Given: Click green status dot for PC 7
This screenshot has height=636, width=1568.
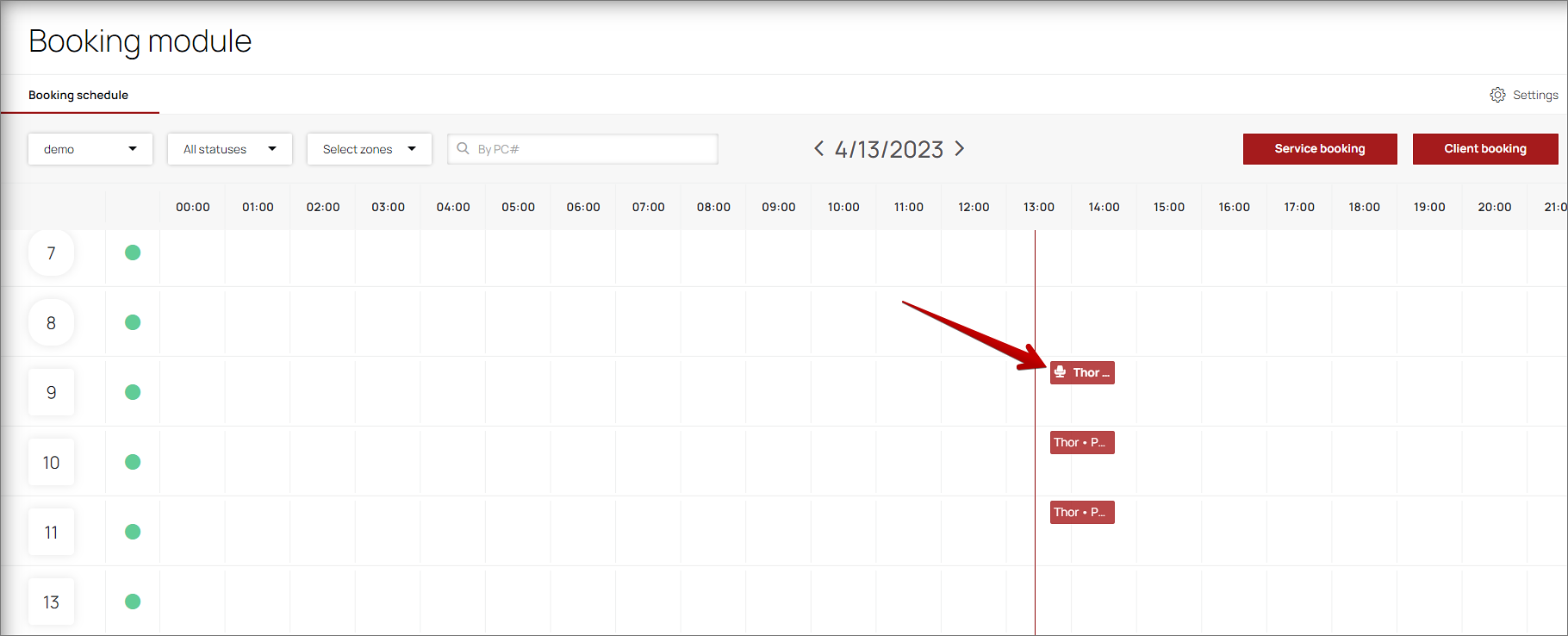Looking at the screenshot, I should click(x=133, y=253).
